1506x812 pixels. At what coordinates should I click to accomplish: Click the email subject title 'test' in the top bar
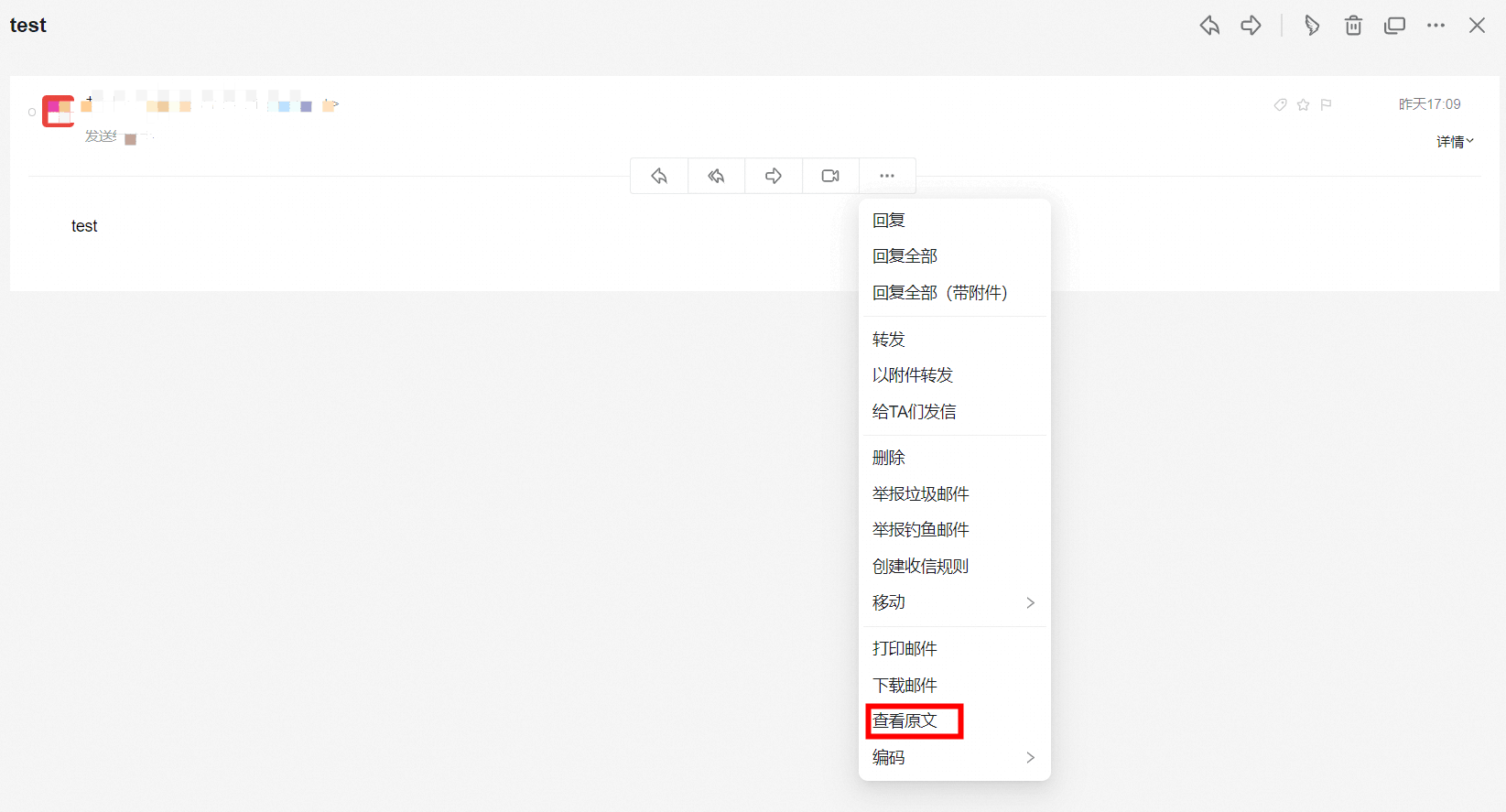pos(28,26)
